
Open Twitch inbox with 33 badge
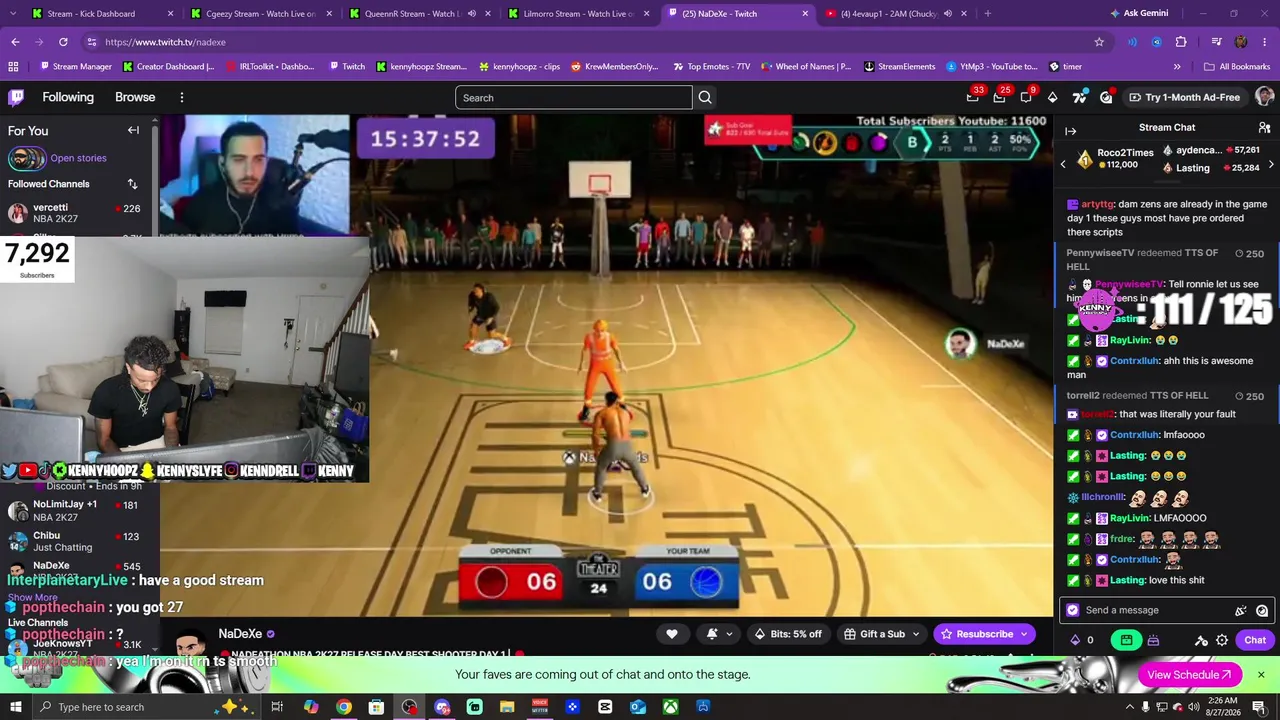[x=973, y=97]
